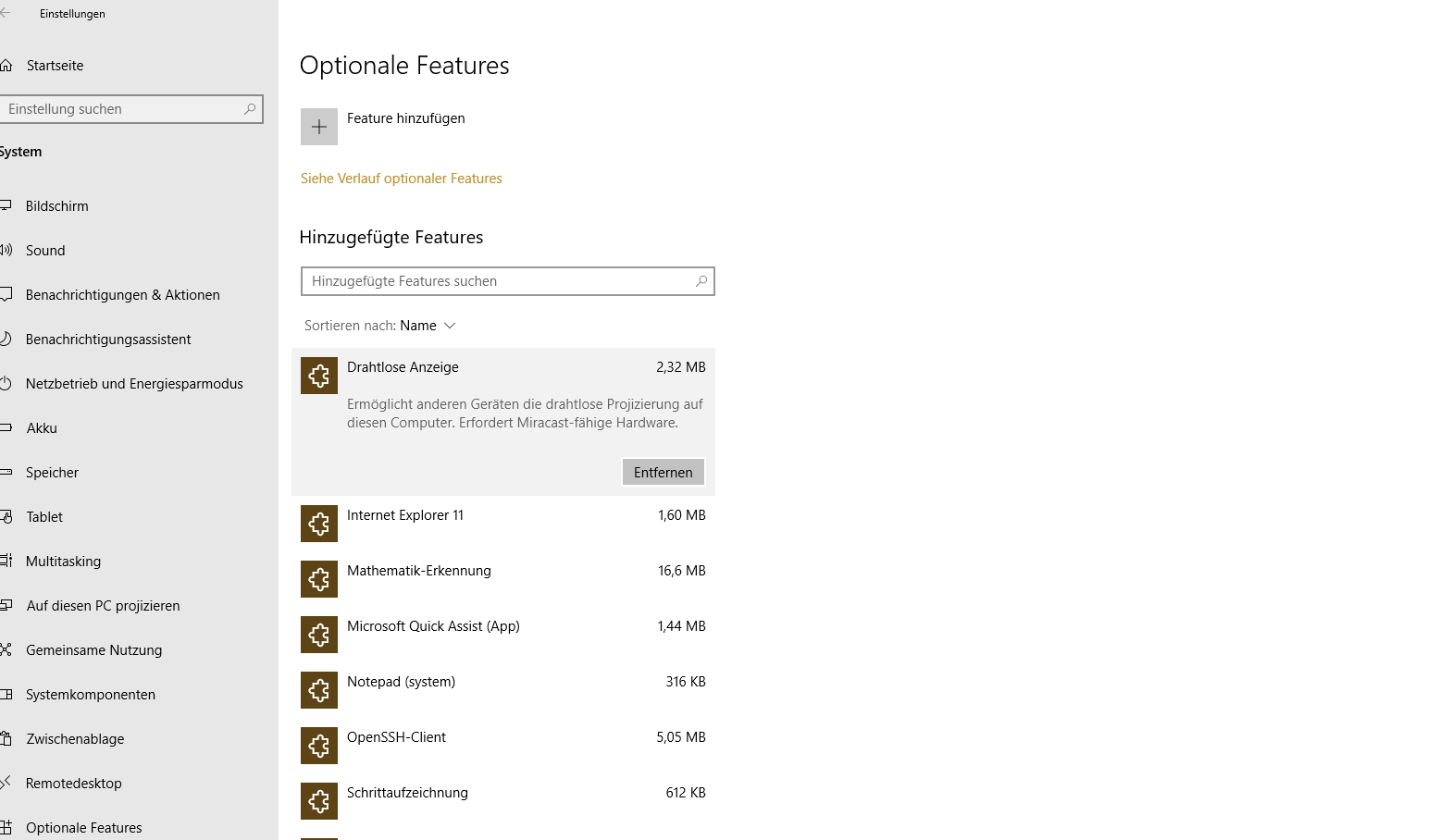Open Siehe Verlauf optionaler Features link

(x=401, y=178)
